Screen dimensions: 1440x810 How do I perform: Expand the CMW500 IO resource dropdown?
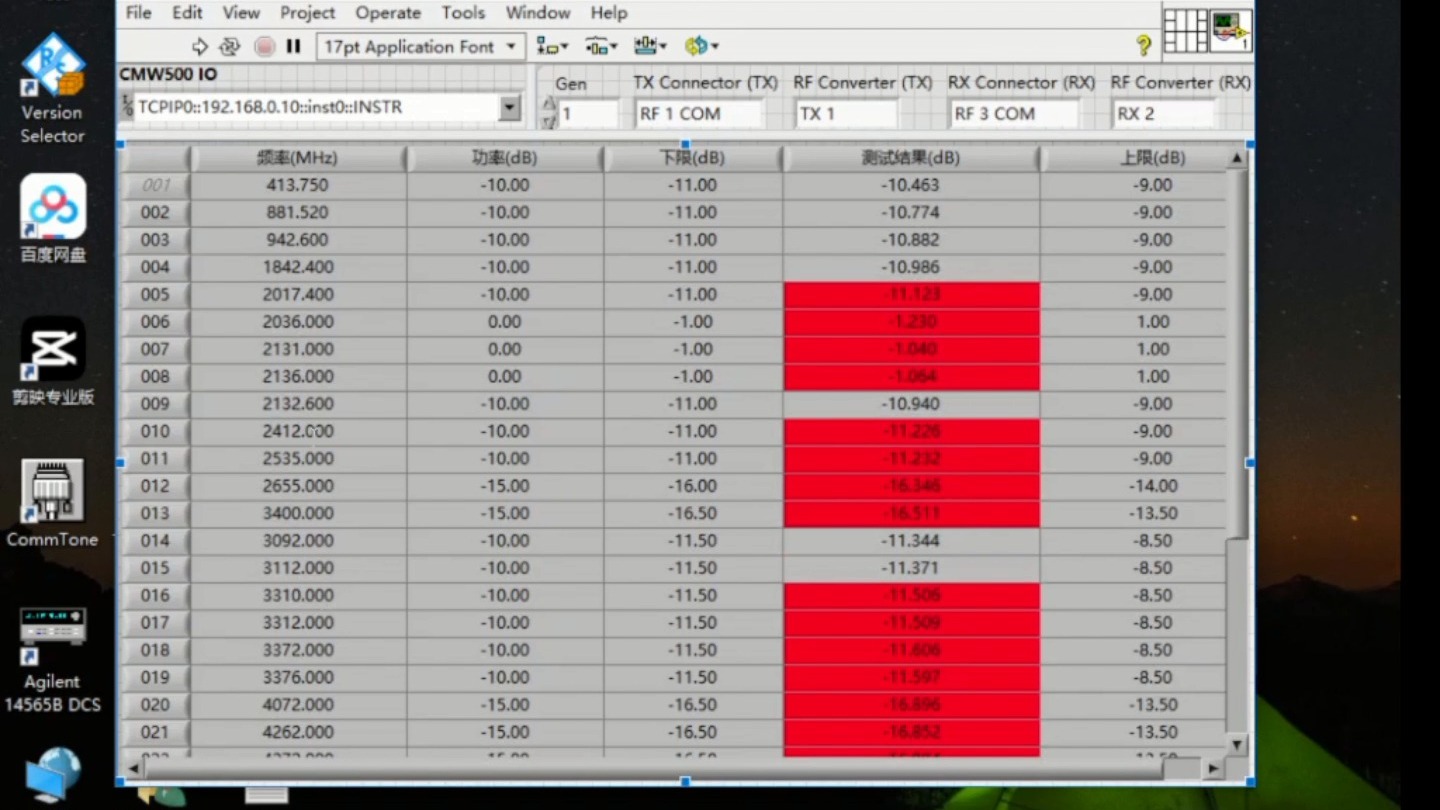[x=509, y=108]
